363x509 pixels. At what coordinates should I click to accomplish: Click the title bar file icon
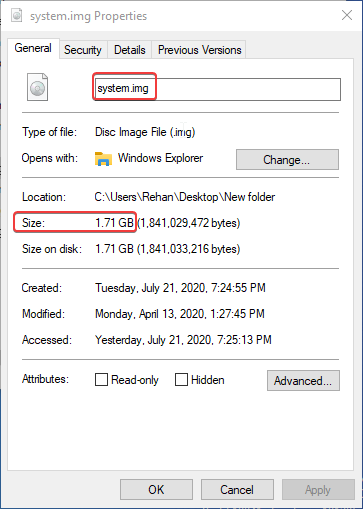tap(17, 15)
